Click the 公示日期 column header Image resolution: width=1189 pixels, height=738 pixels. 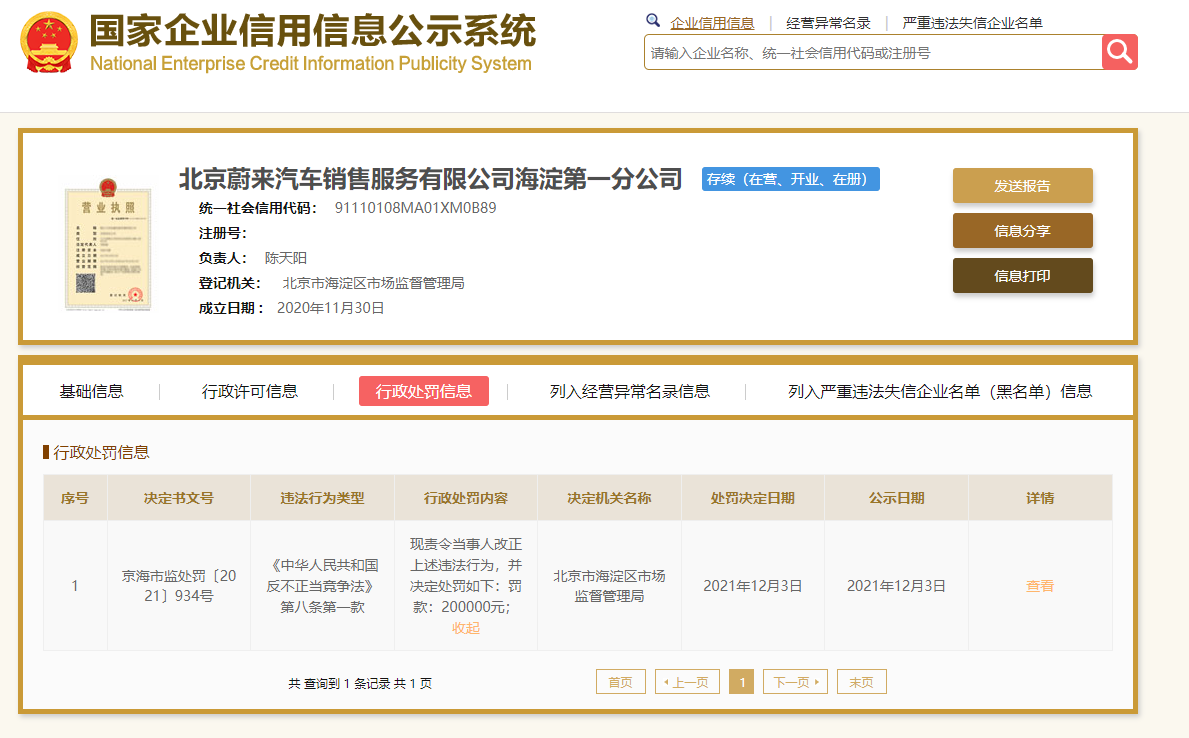[x=896, y=498]
